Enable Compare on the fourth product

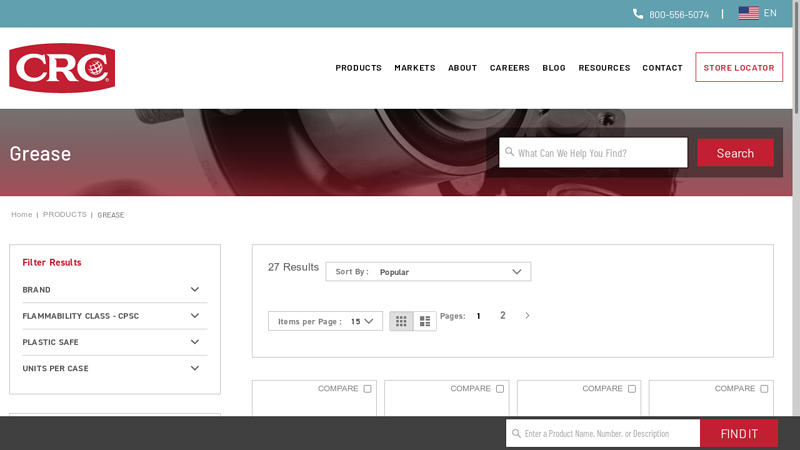764,389
